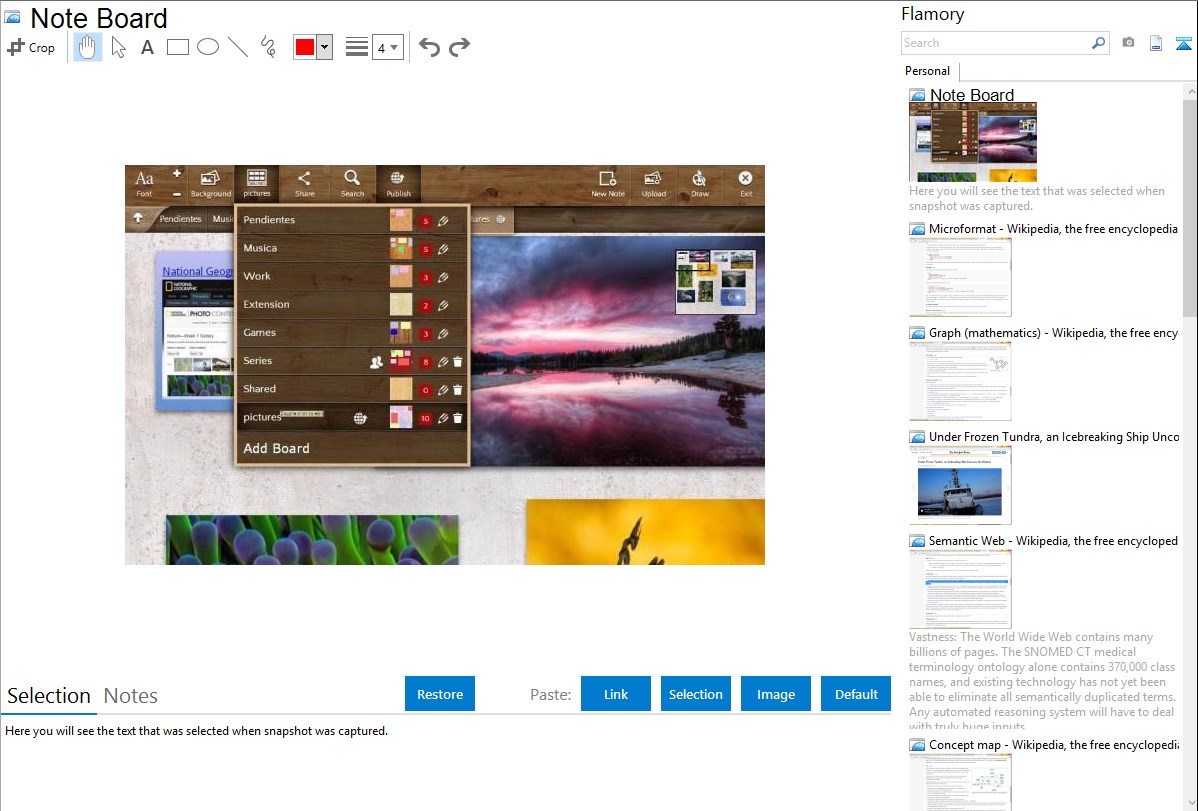
Task: Click the Restore button
Action: click(440, 694)
